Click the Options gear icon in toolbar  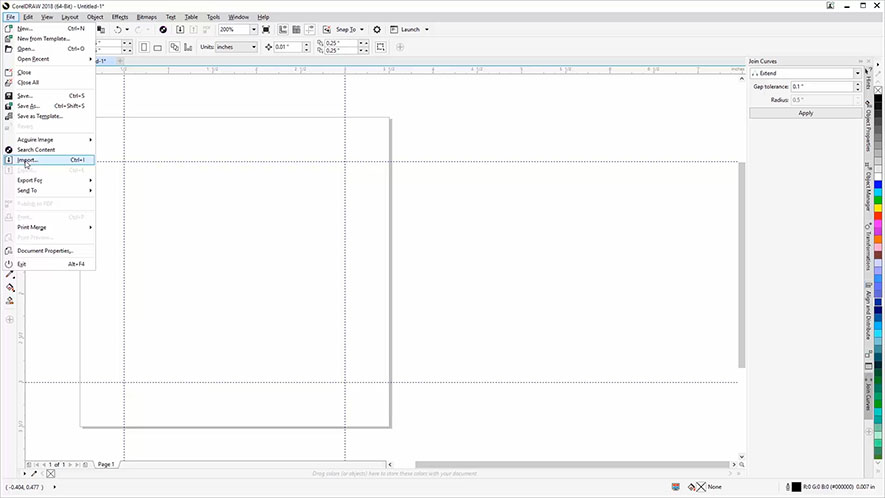point(377,30)
